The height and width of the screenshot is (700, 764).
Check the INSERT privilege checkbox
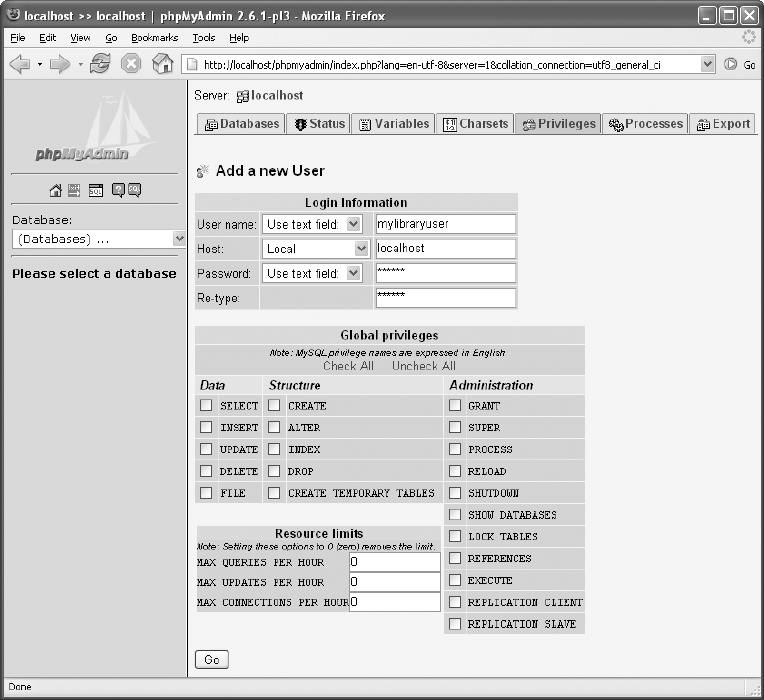pyautogui.click(x=206, y=427)
